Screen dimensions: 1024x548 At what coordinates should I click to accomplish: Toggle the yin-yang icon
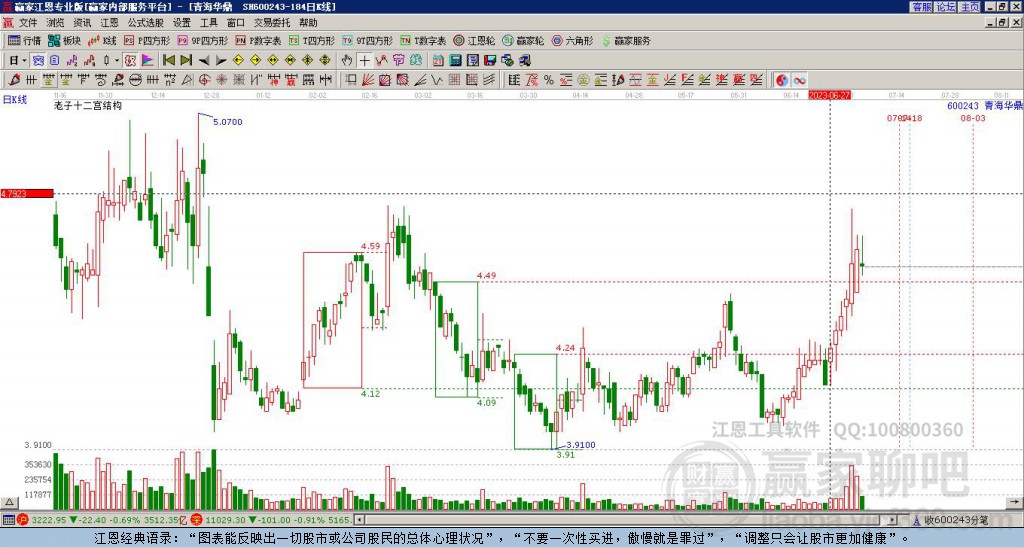[x=782, y=80]
